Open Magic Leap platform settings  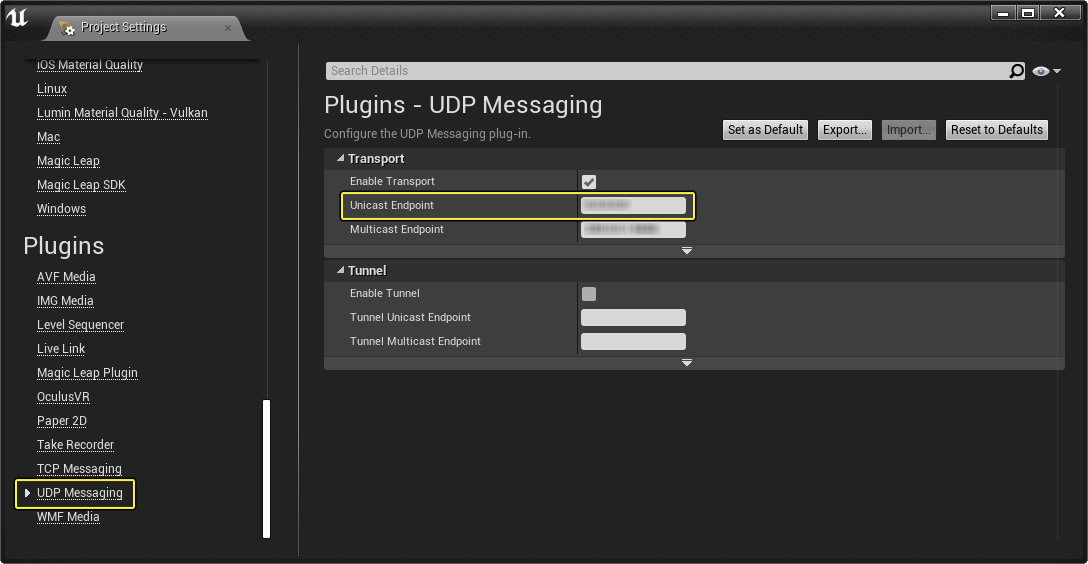pyautogui.click(x=68, y=161)
